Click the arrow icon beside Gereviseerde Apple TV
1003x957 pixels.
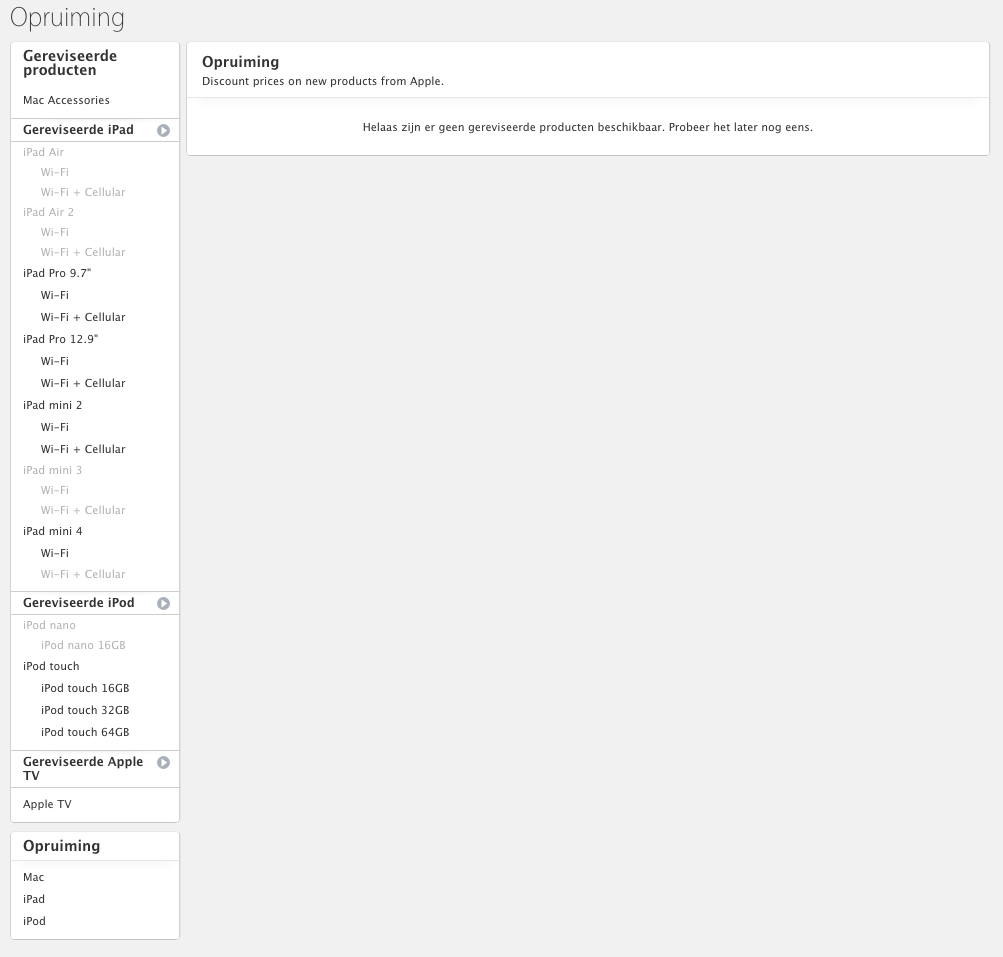pyautogui.click(x=164, y=763)
